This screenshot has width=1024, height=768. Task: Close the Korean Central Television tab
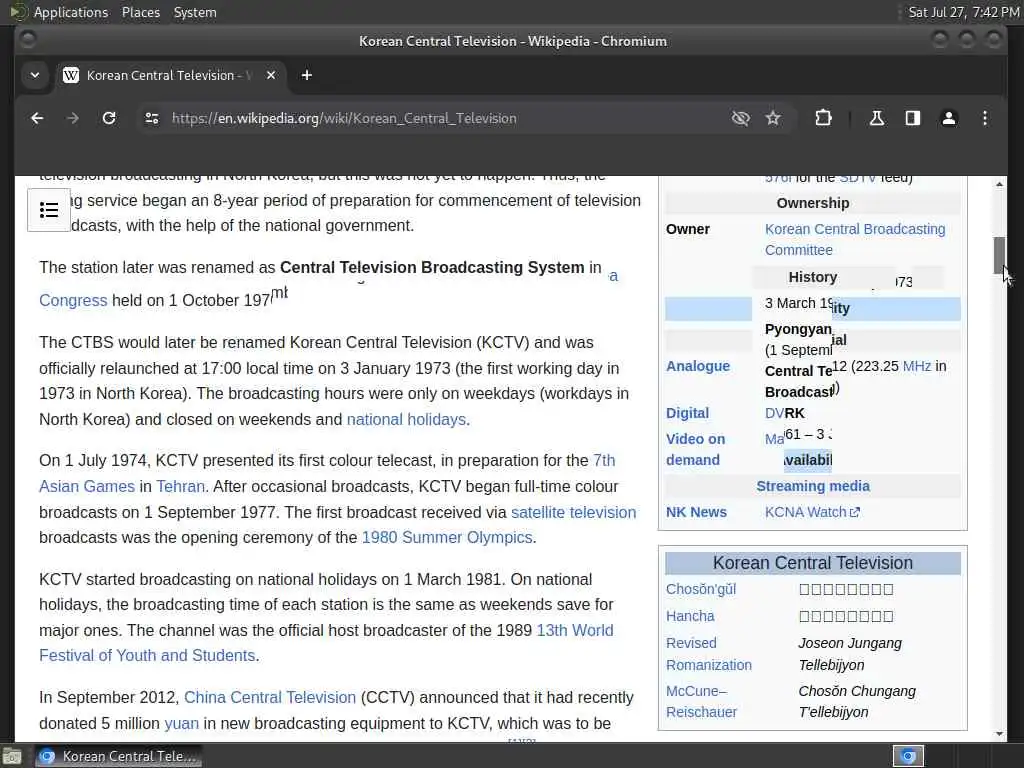click(x=271, y=75)
